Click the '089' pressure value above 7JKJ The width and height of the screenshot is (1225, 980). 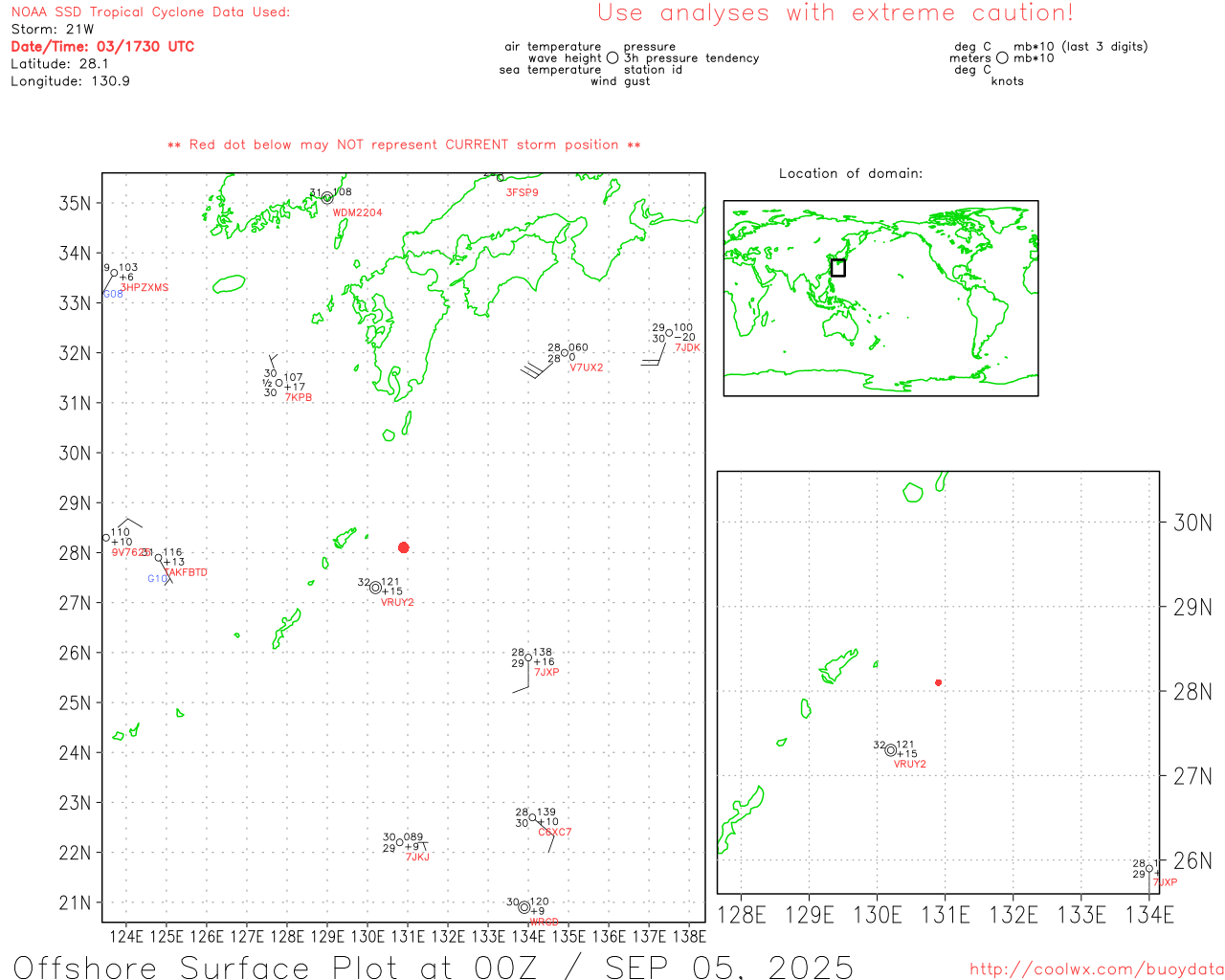click(413, 836)
